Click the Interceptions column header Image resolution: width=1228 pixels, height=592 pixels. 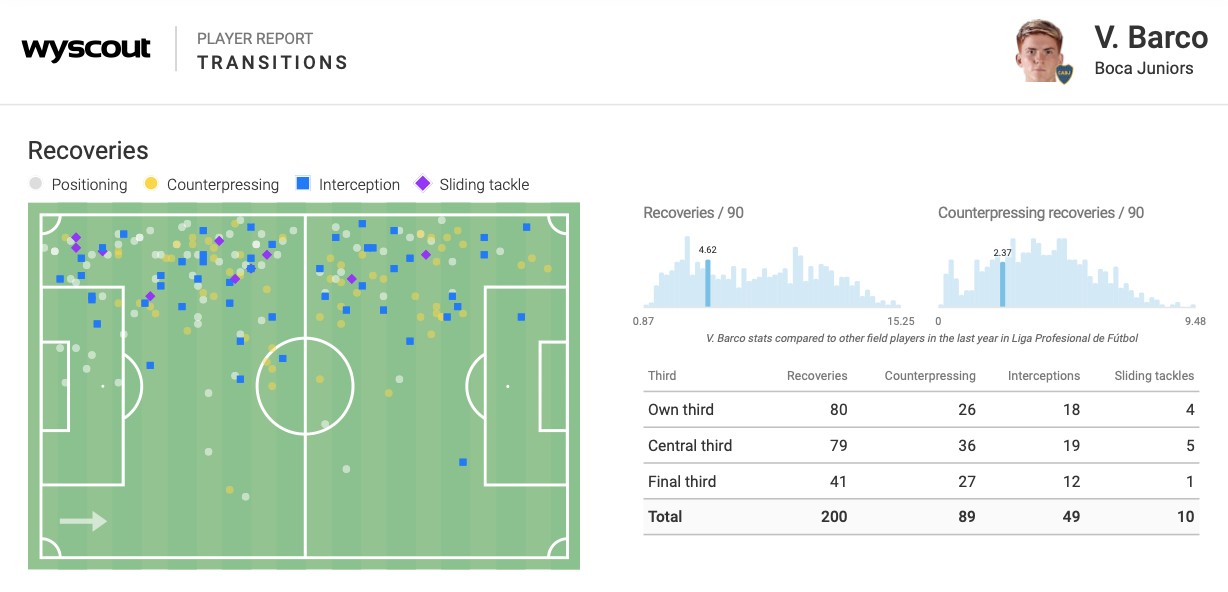pyautogui.click(x=1043, y=376)
